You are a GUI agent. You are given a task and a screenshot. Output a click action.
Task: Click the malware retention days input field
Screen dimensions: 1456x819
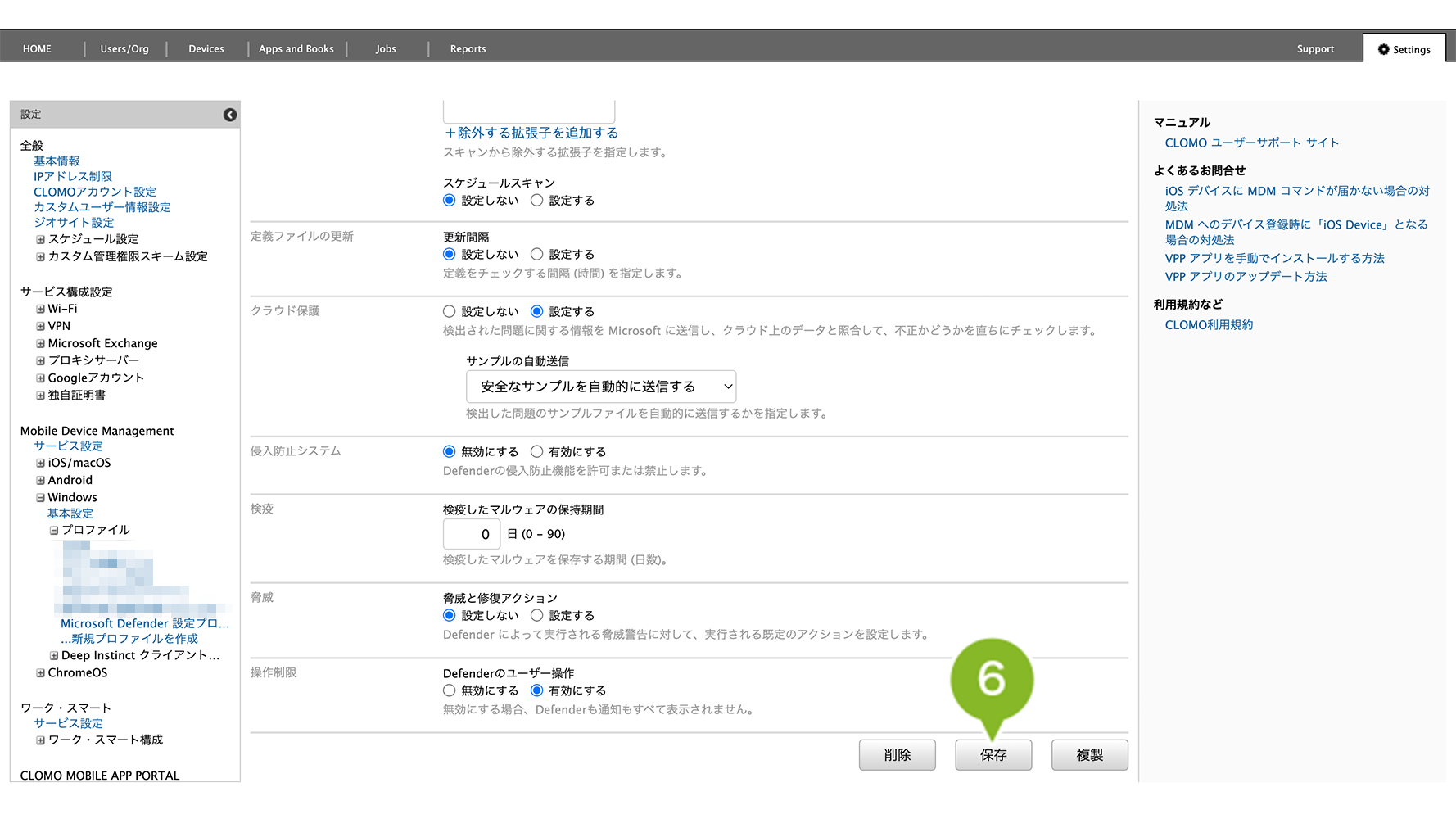[472, 534]
